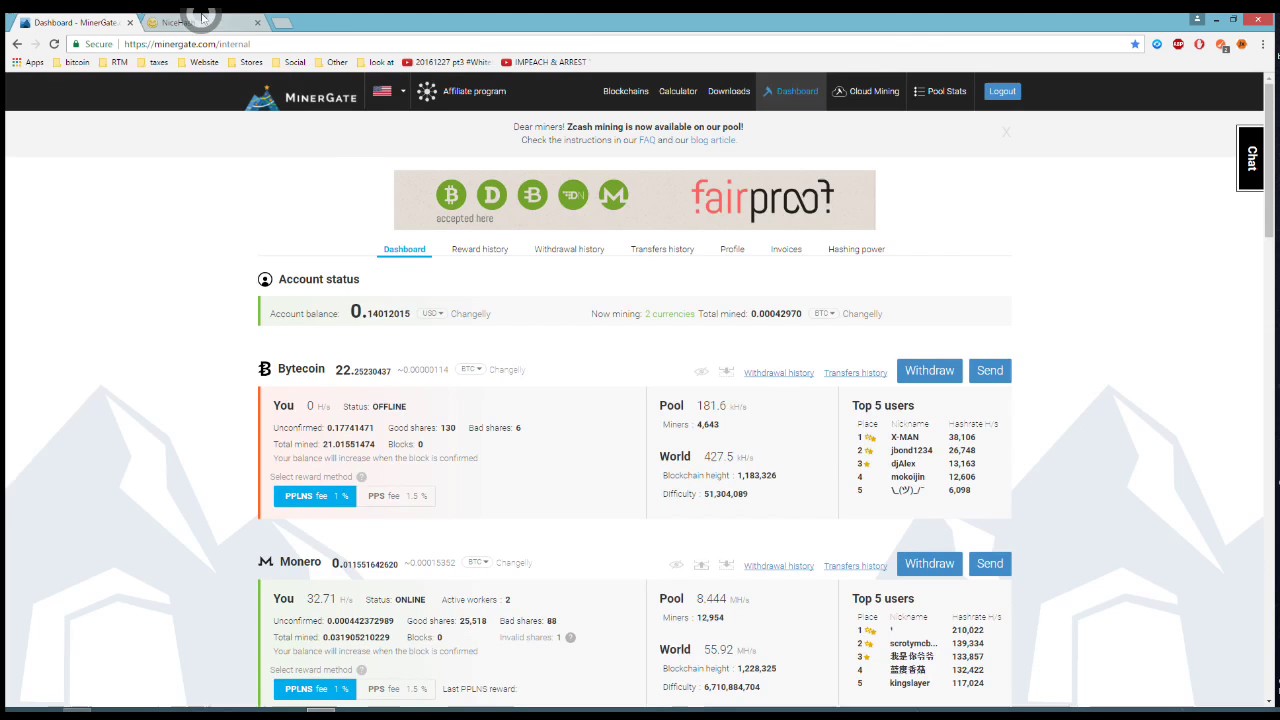Click the Monero hide-currency eye icon

click(x=677, y=565)
